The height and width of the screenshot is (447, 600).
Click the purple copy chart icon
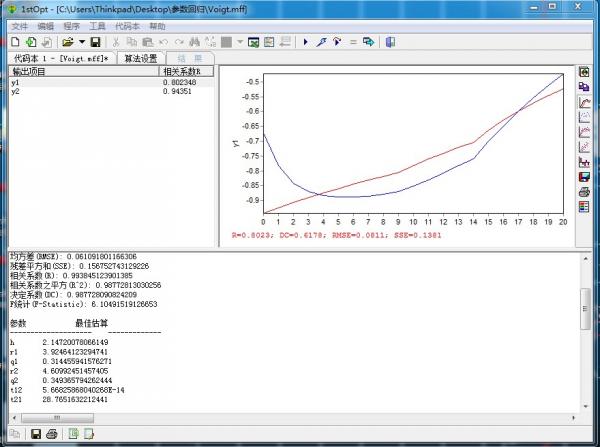click(x=584, y=87)
